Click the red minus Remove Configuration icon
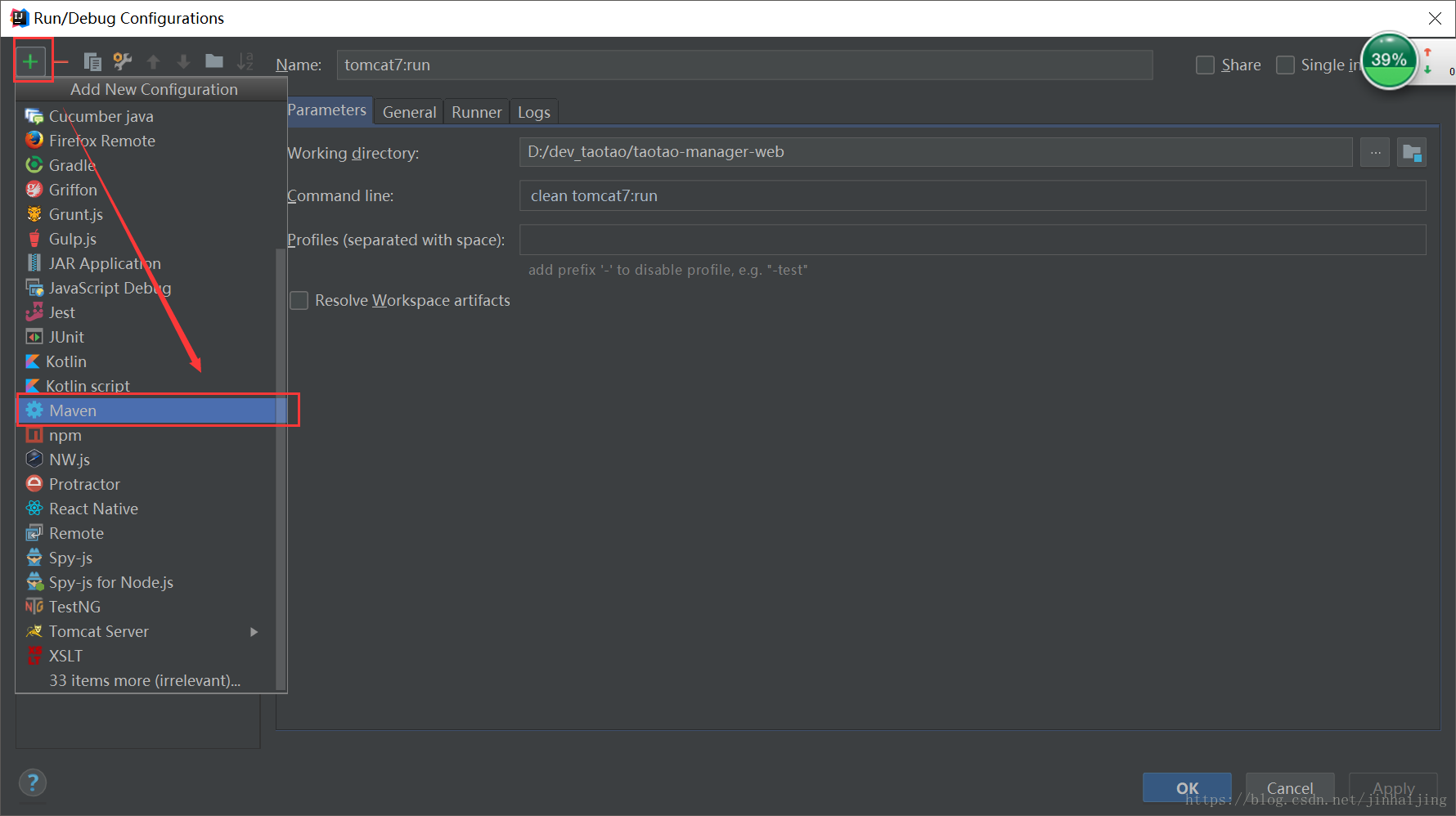The image size is (1456, 816). pyautogui.click(x=61, y=61)
